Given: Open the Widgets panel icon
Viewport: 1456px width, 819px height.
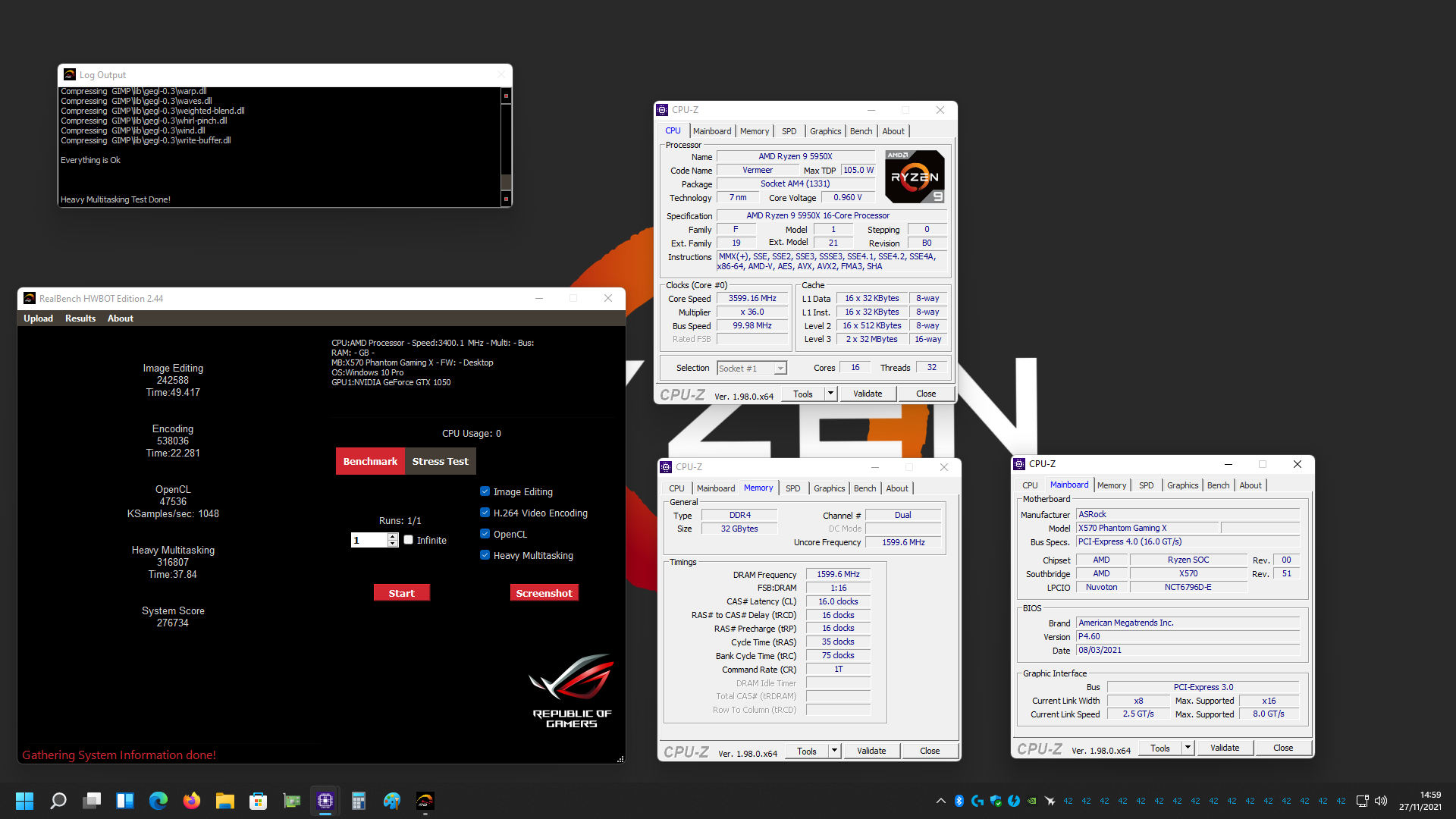Looking at the screenshot, I should (x=125, y=801).
